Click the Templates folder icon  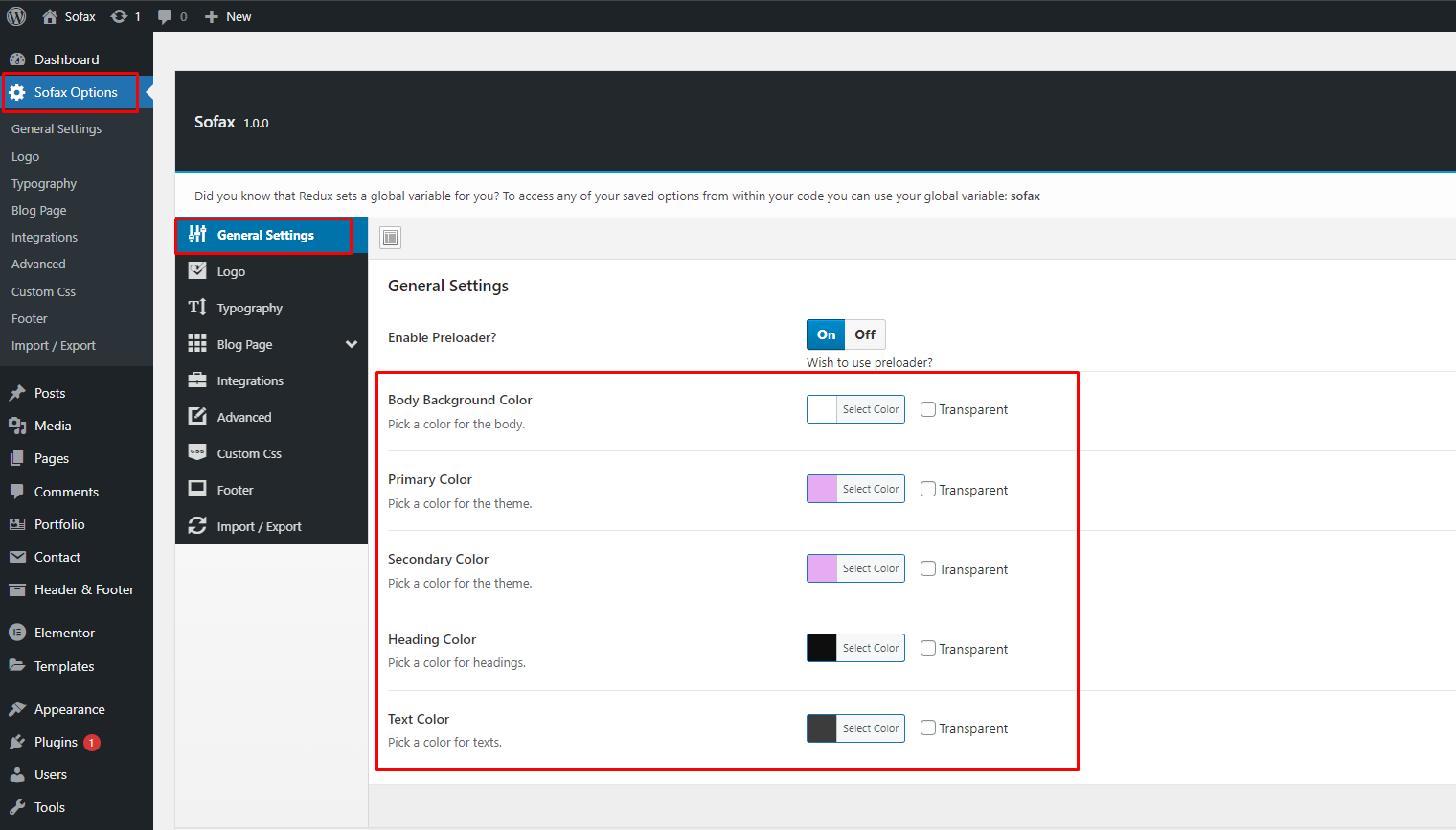tap(17, 666)
